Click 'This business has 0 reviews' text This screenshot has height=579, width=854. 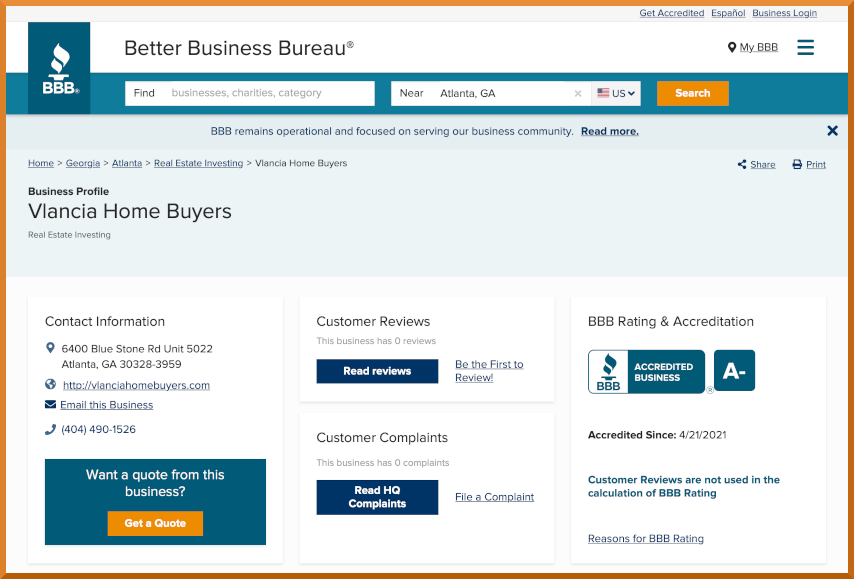coord(376,341)
